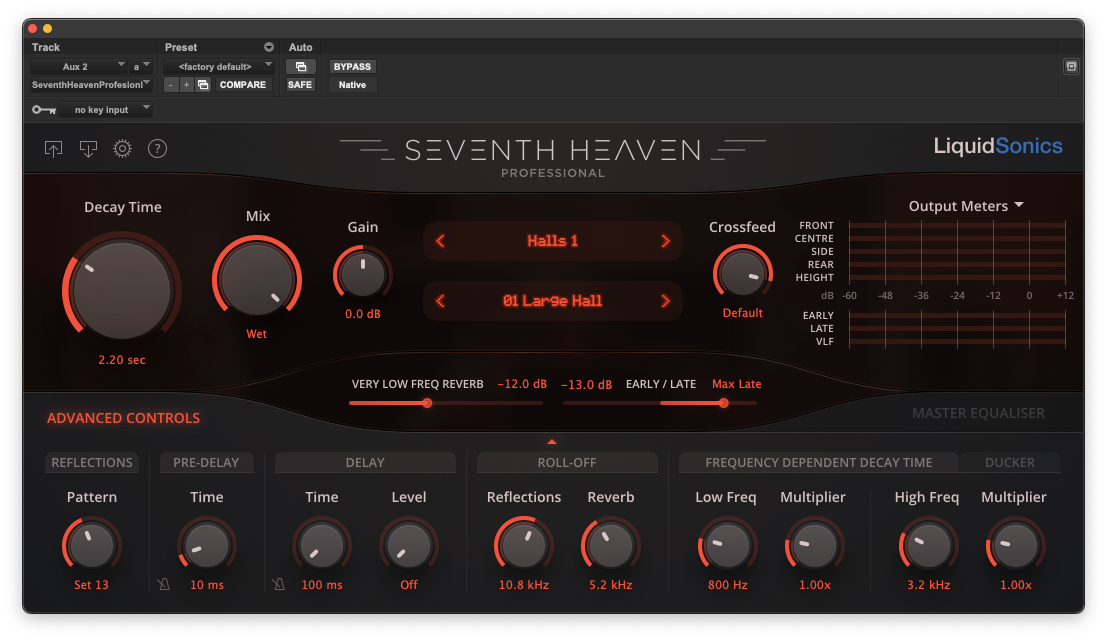1107x640 pixels.
Task: Click the Native format button
Action: pyautogui.click(x=352, y=85)
